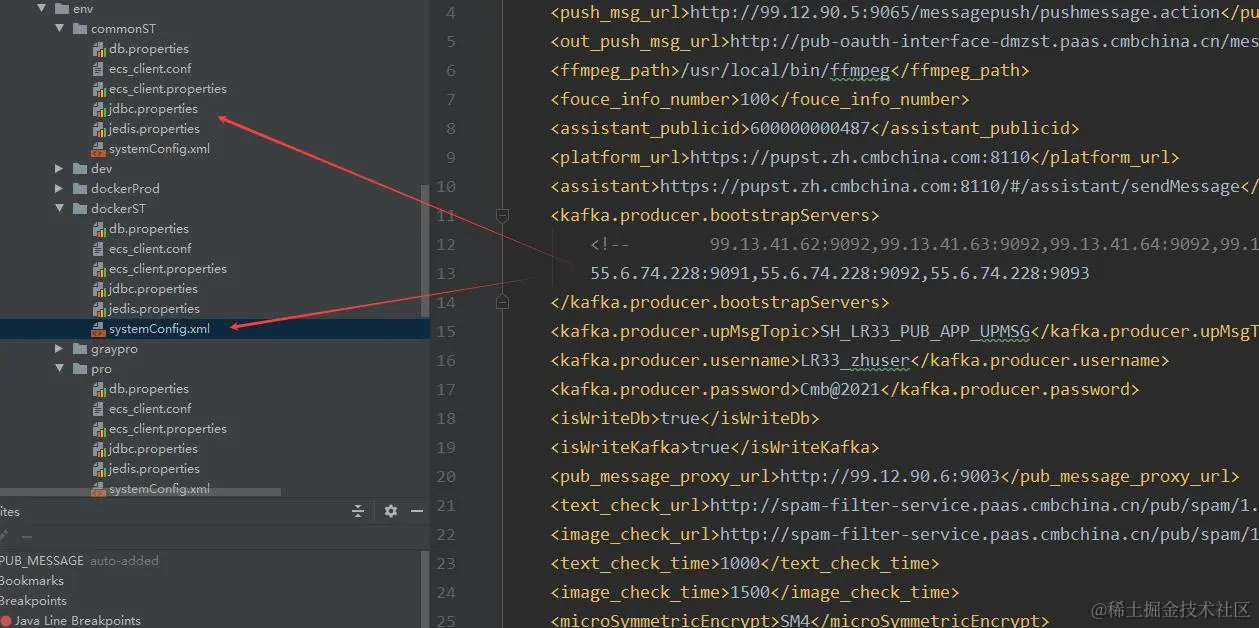Click the assistant_publicid value 600000000487
This screenshot has height=628, width=1259.
click(x=809, y=128)
